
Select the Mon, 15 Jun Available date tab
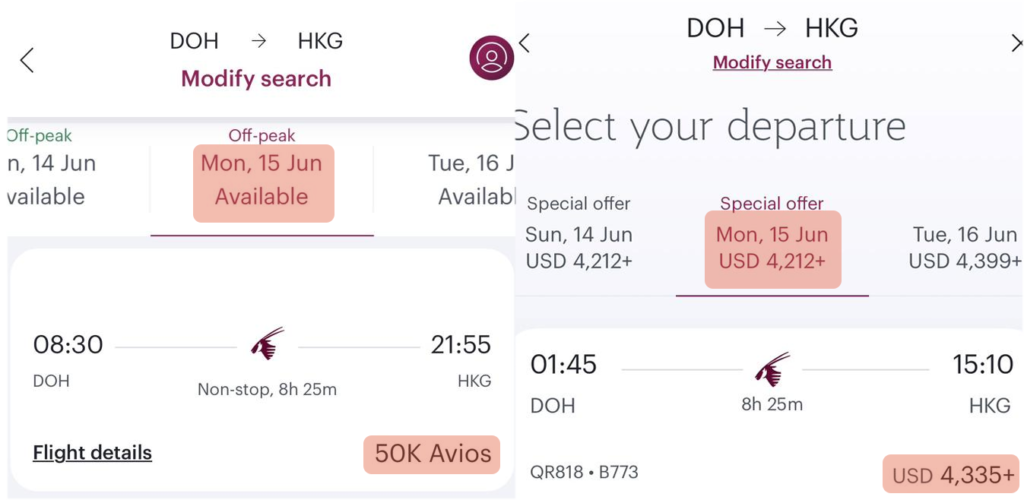point(262,180)
